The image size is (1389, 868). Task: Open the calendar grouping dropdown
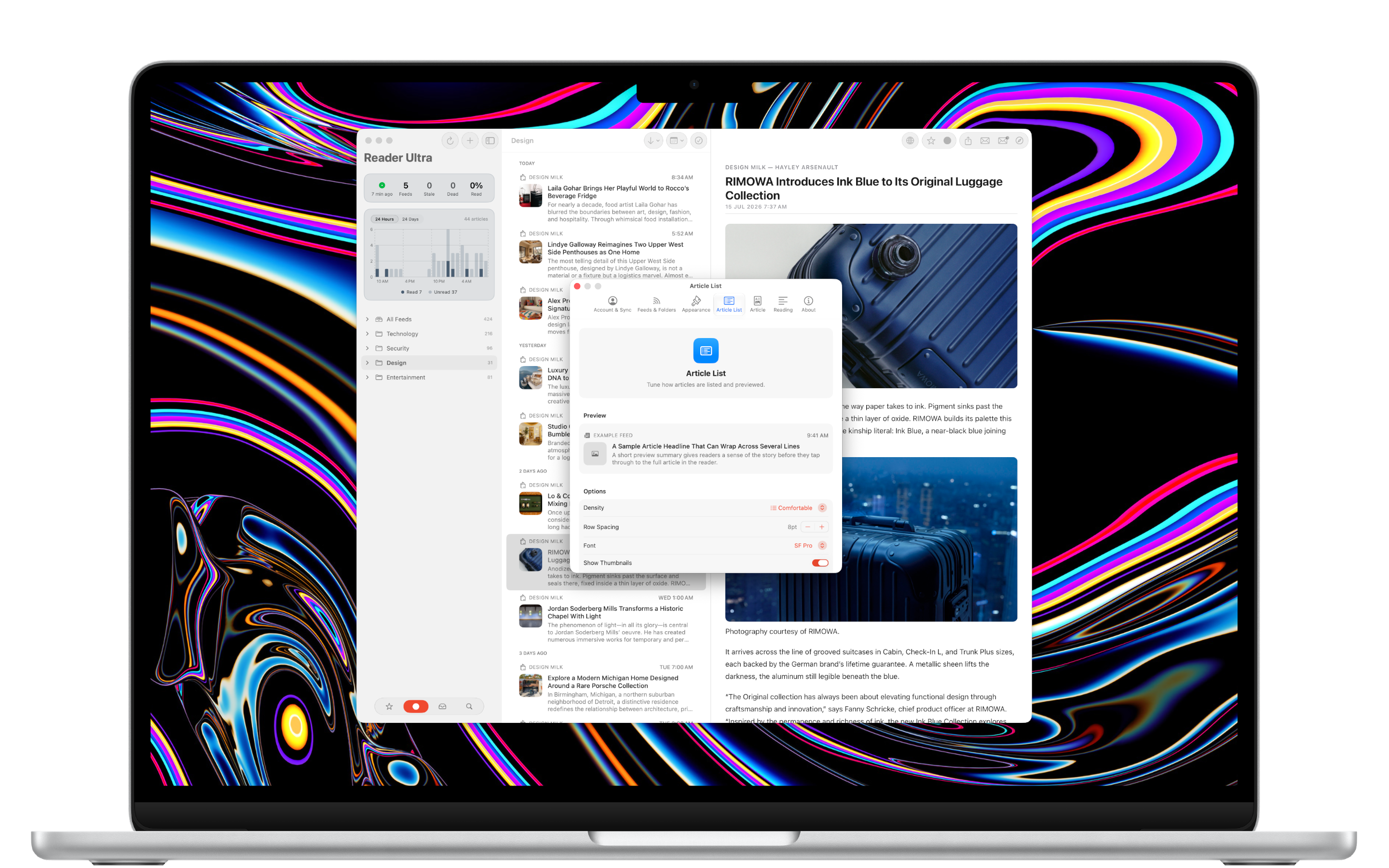pos(677,141)
